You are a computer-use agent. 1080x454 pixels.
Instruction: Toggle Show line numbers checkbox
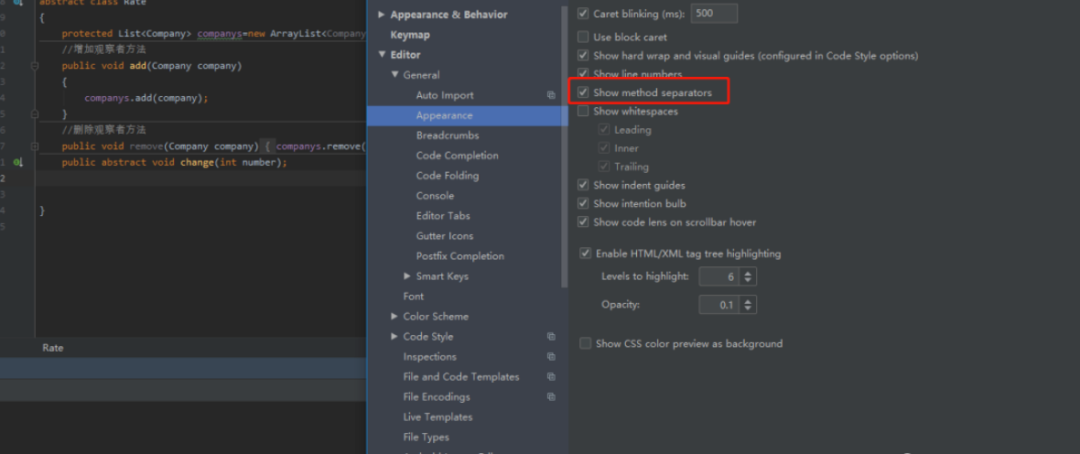[x=583, y=74]
